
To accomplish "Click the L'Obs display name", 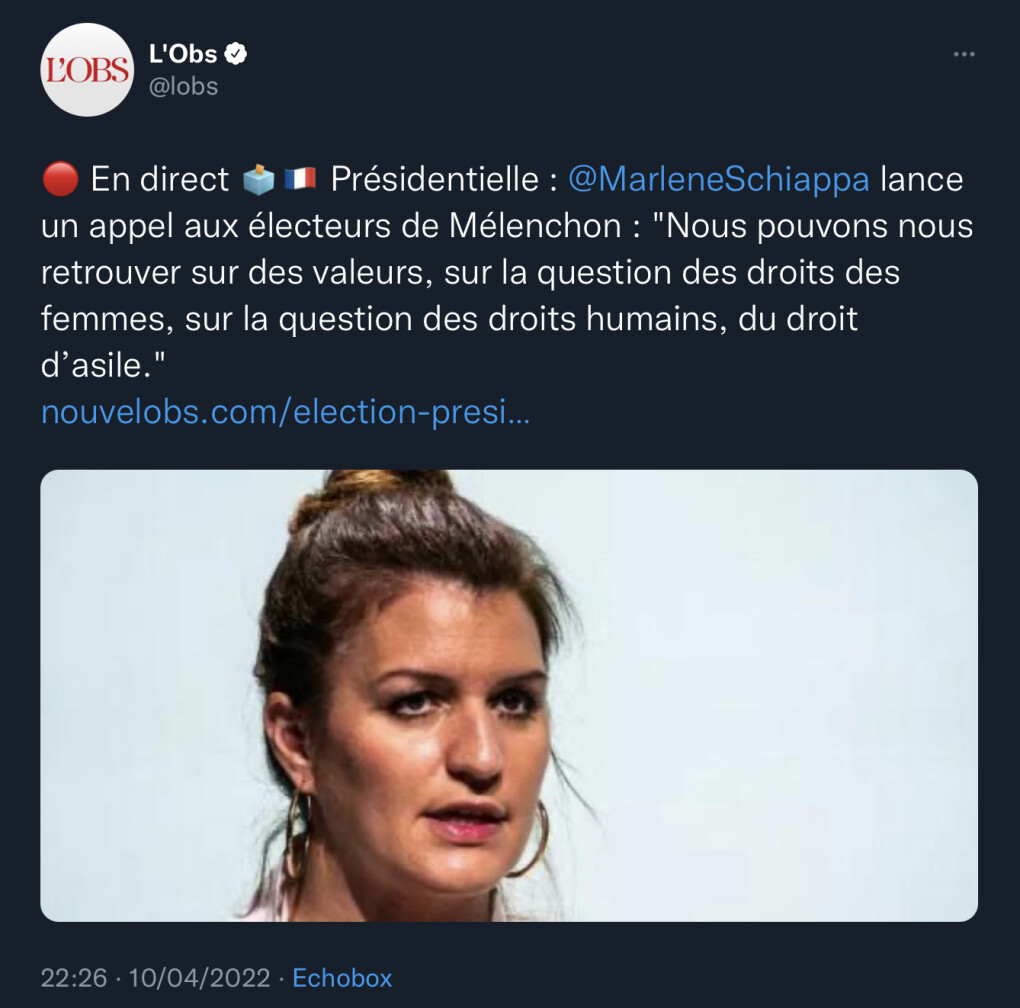I will pos(183,54).
